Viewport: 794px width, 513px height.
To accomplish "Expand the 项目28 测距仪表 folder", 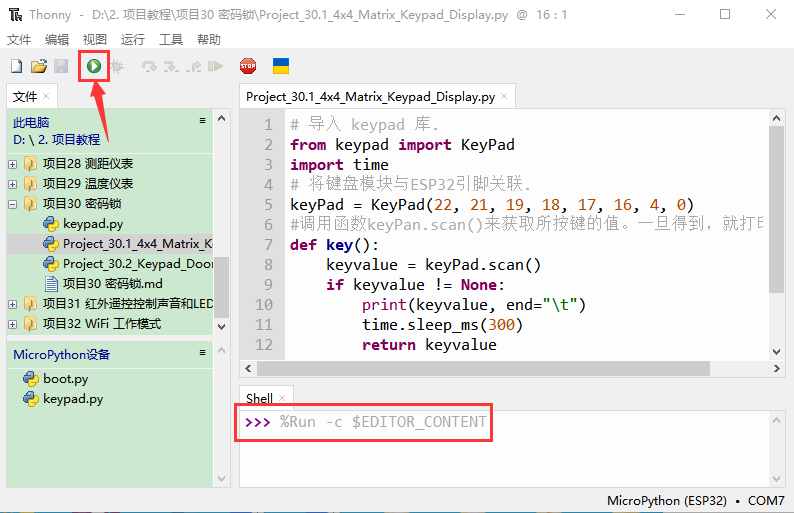I will click(13, 164).
